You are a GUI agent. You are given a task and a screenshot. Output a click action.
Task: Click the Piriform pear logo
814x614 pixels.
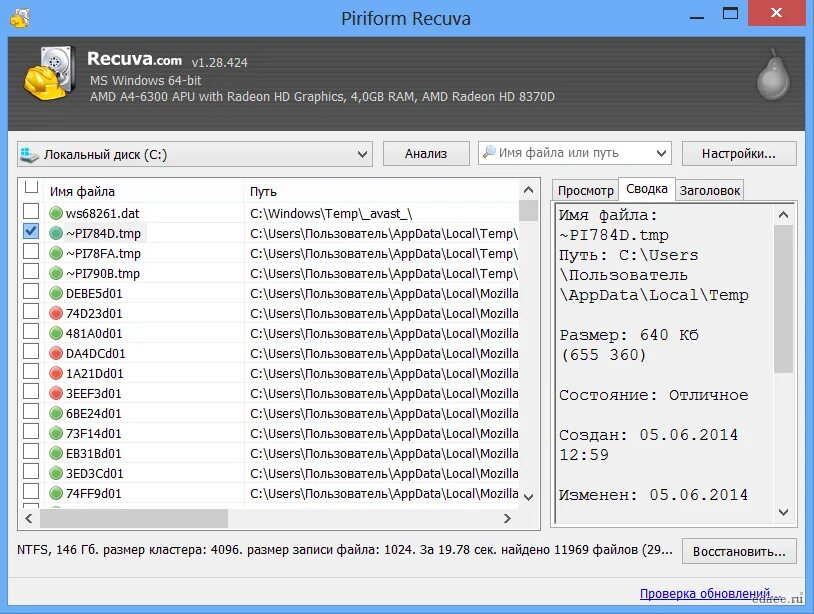(x=773, y=76)
